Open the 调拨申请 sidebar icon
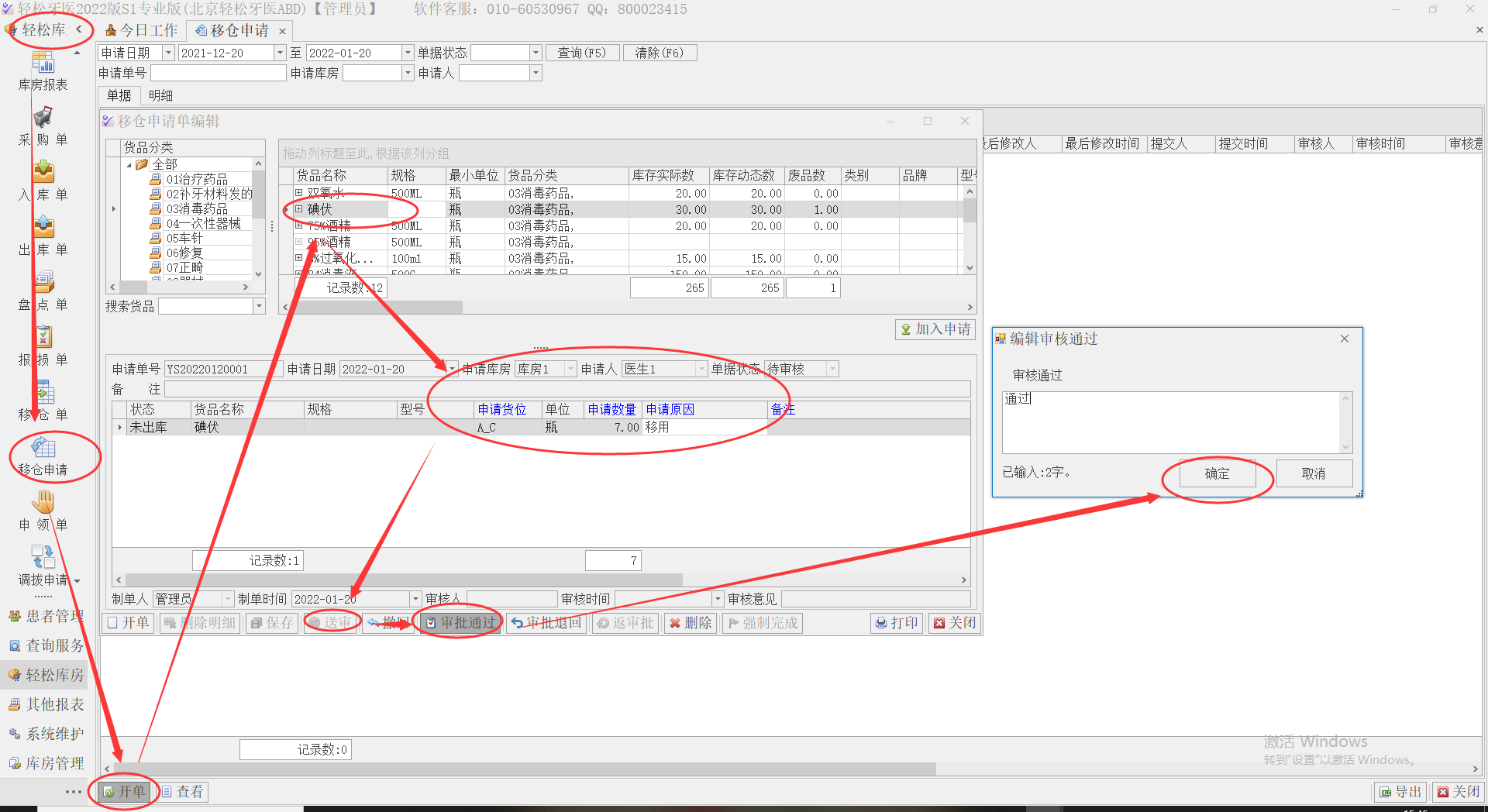Image resolution: width=1488 pixels, height=812 pixels. point(43,557)
